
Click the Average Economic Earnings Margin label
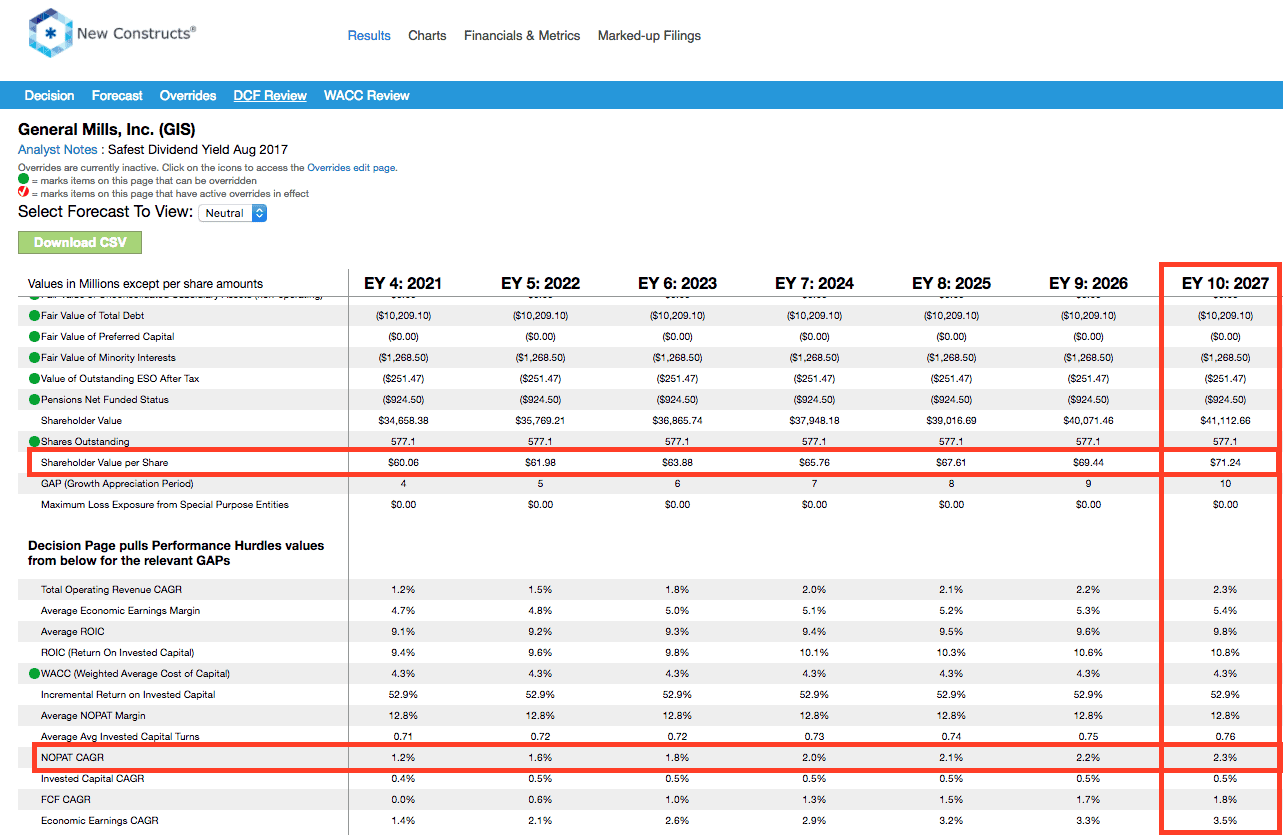120,610
